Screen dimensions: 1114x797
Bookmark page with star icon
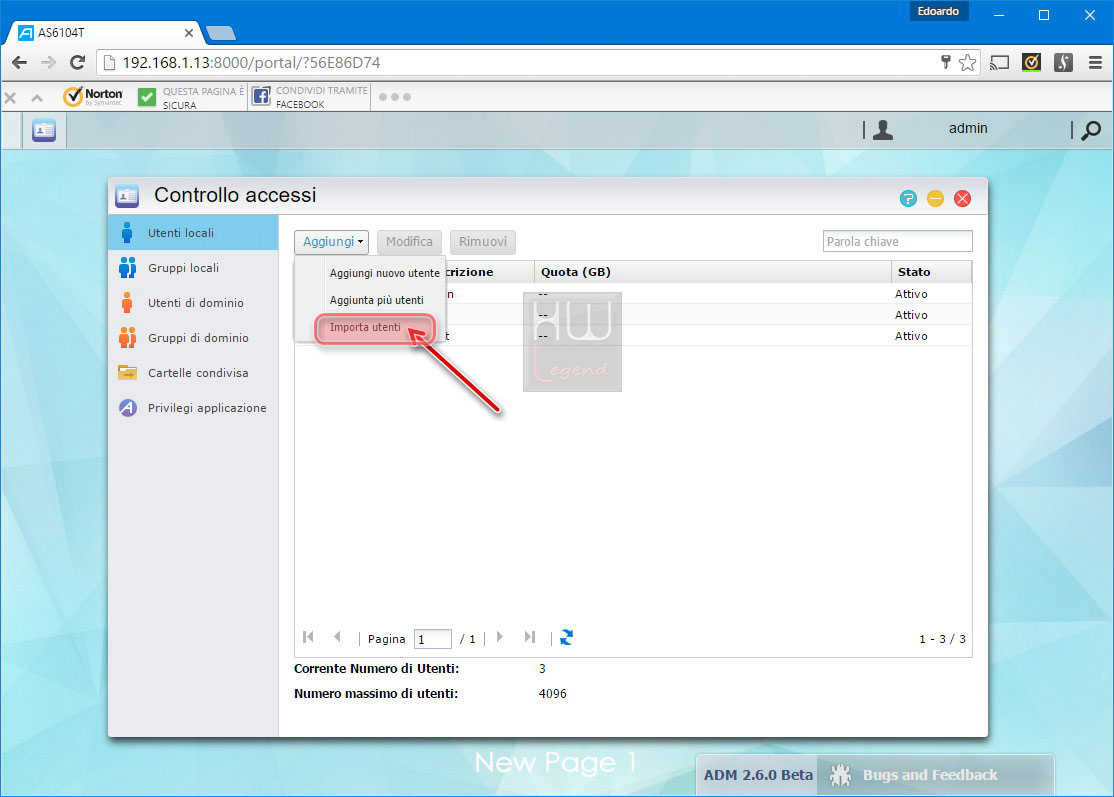coord(967,63)
